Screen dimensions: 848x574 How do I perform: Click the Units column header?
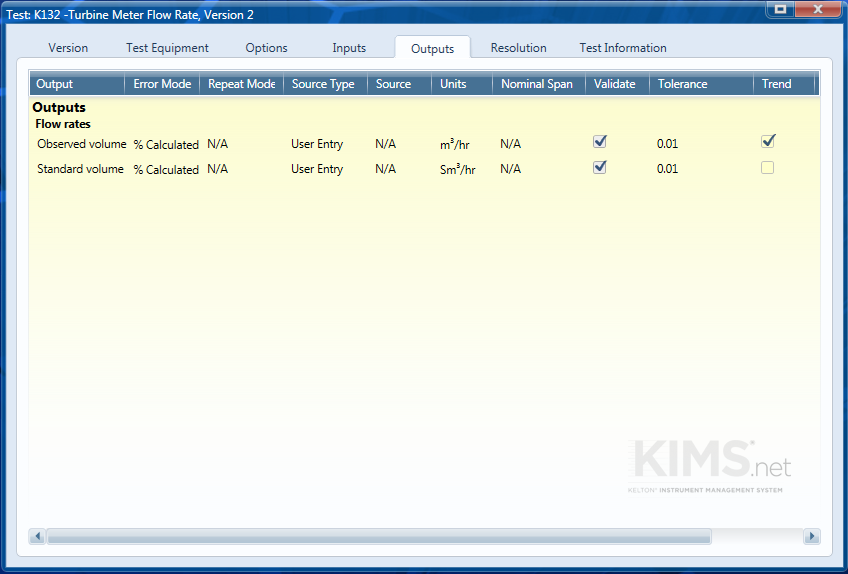tap(462, 84)
